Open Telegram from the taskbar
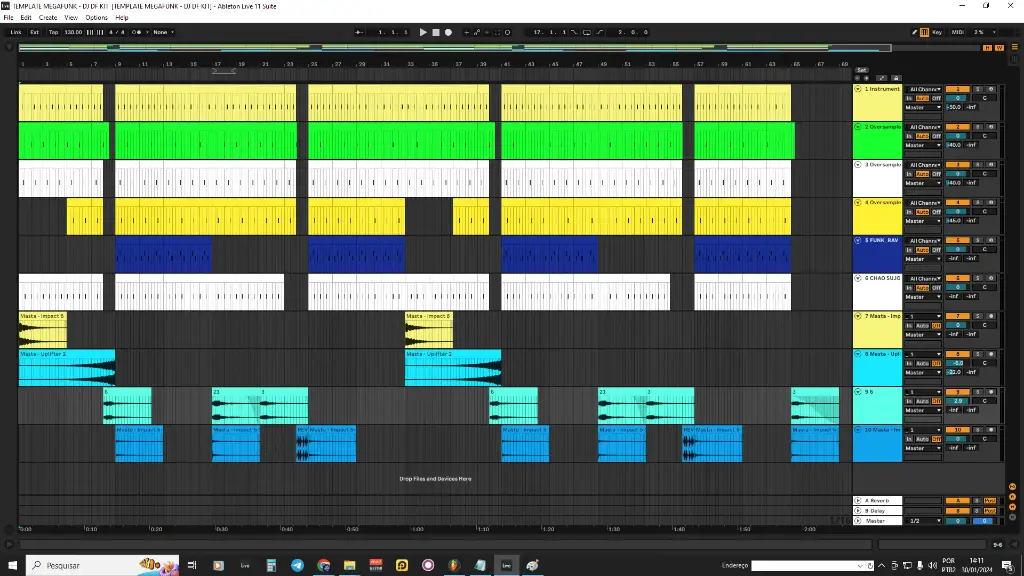The height and width of the screenshot is (576, 1024). (297, 566)
